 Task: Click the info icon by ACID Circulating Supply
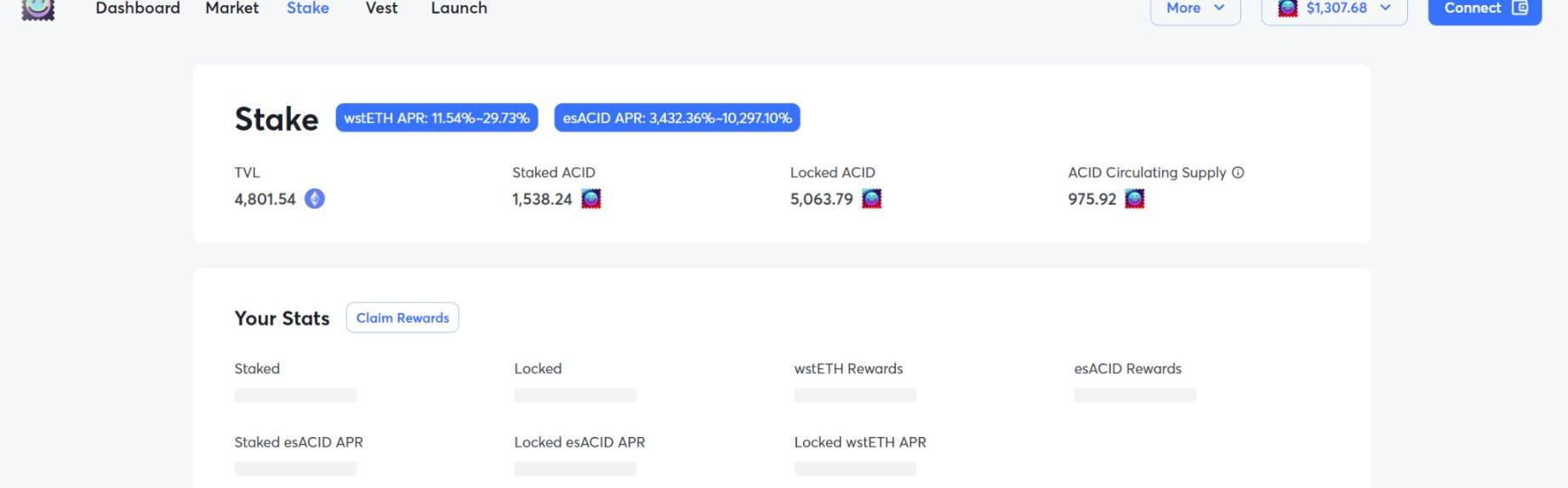(x=1238, y=173)
